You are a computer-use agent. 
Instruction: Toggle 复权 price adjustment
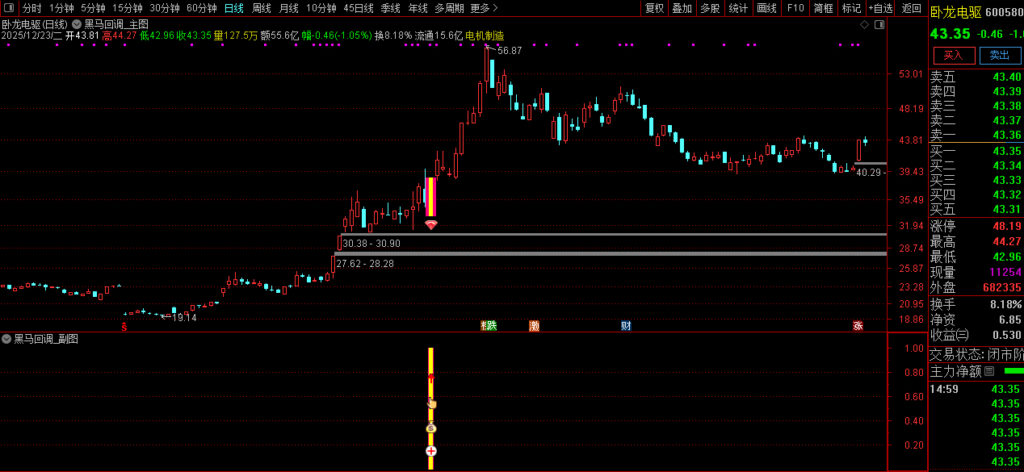coord(654,8)
